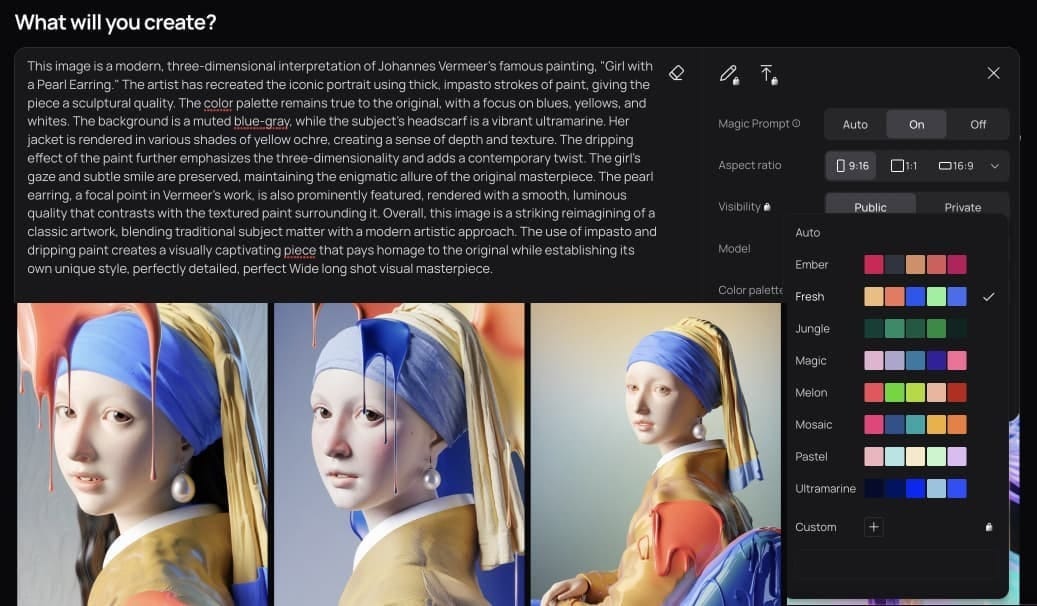Open third generated image seated figure

pos(656,454)
